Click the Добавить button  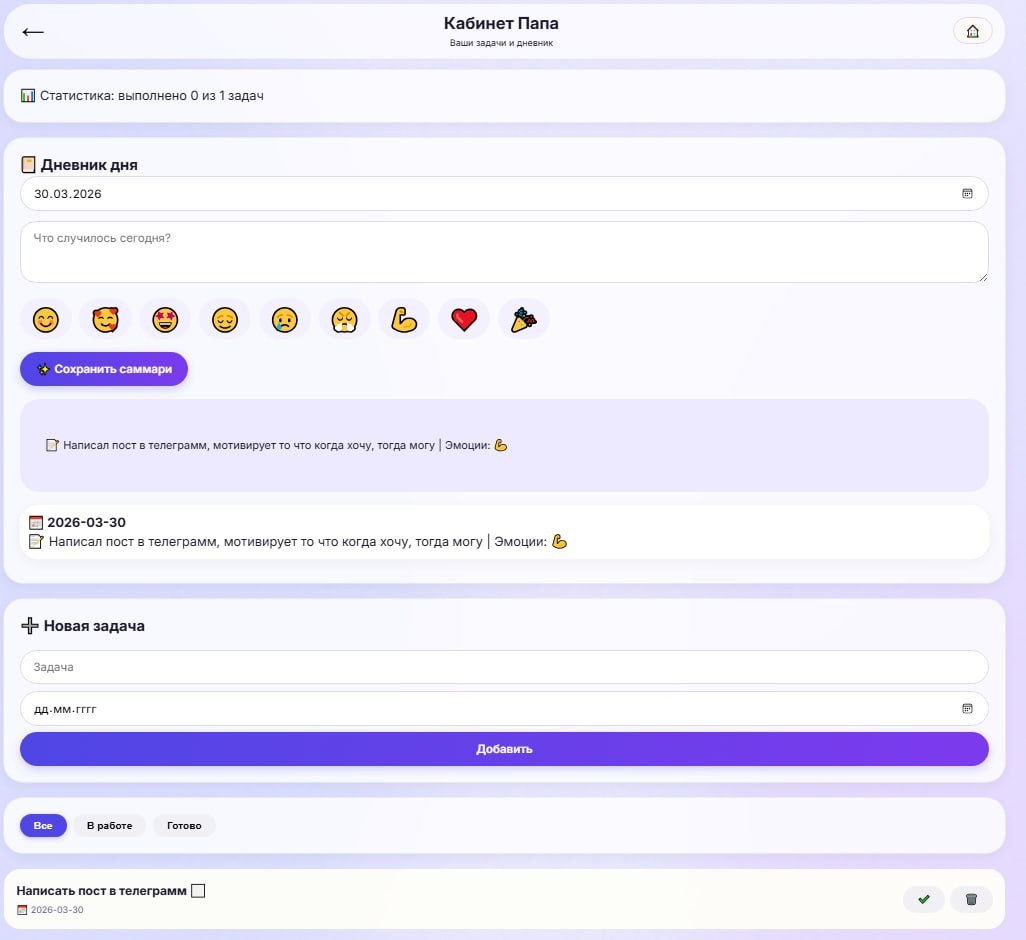click(504, 749)
